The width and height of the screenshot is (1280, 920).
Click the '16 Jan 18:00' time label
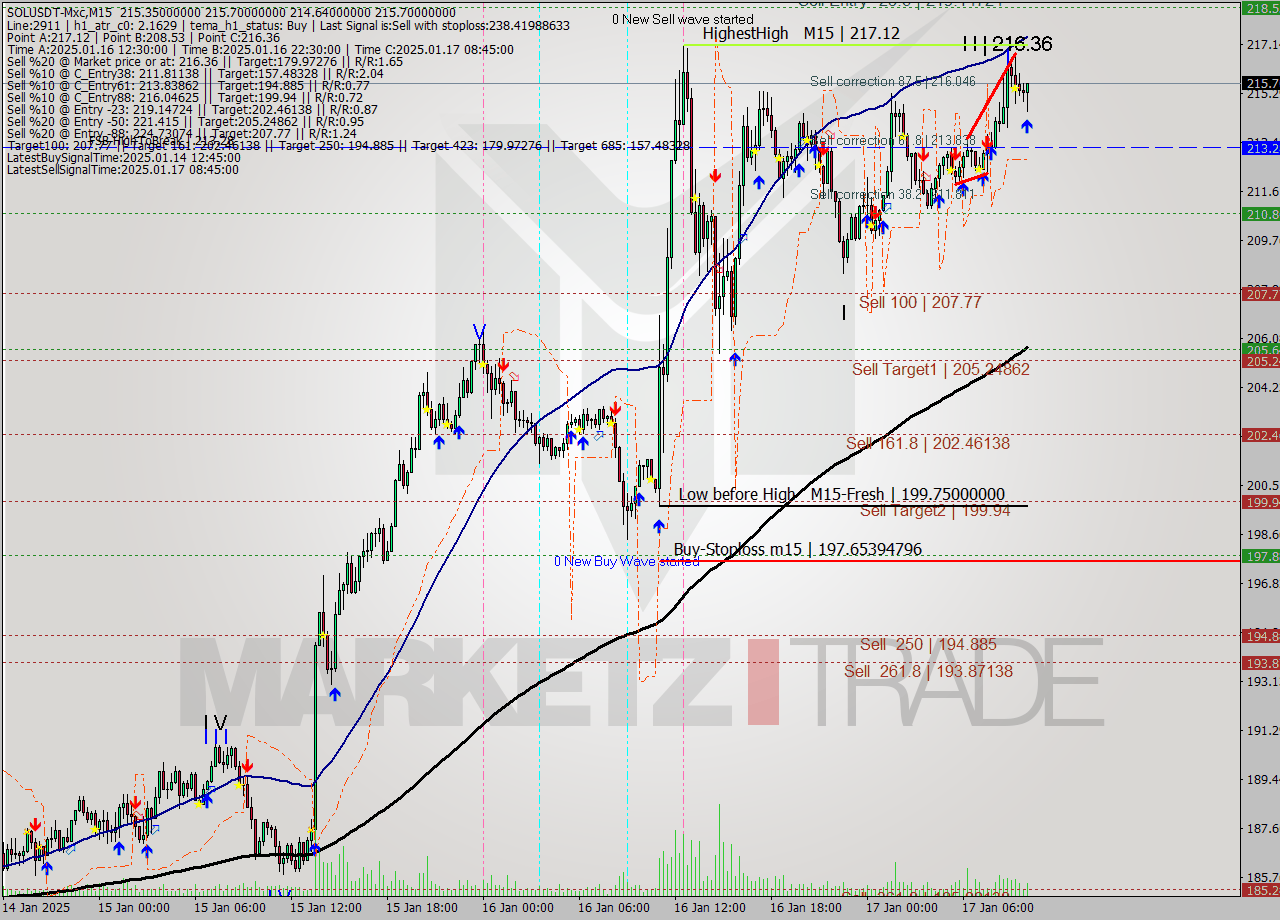click(x=807, y=908)
